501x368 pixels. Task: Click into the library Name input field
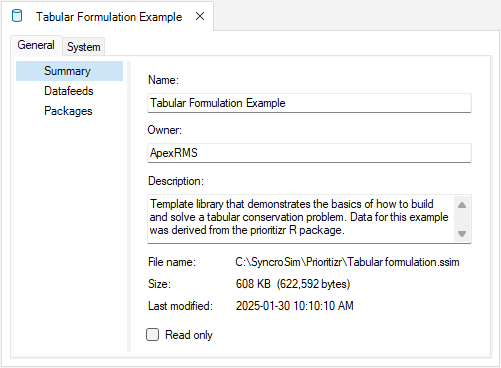click(309, 103)
